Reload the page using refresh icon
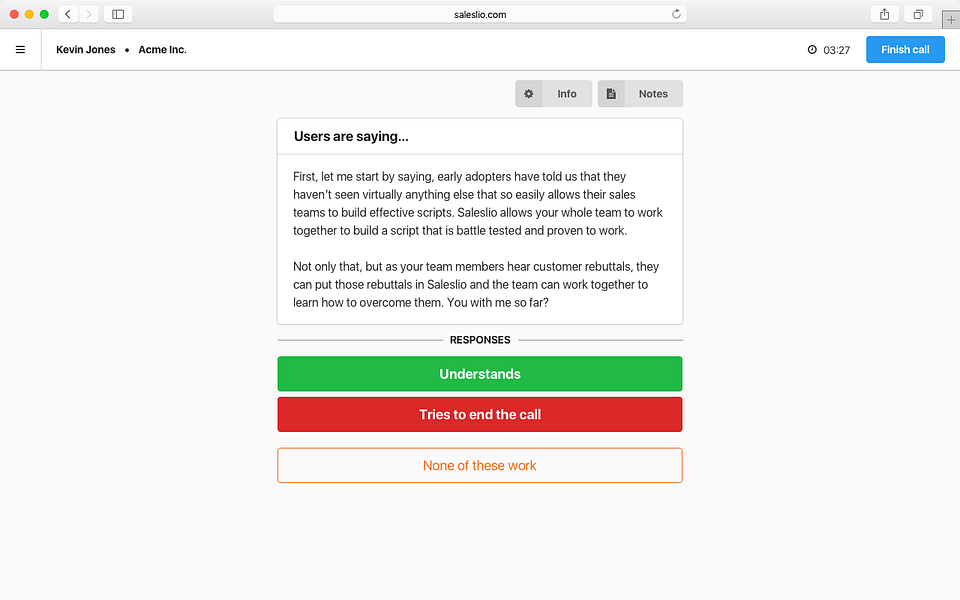The image size is (960, 600). pos(676,14)
